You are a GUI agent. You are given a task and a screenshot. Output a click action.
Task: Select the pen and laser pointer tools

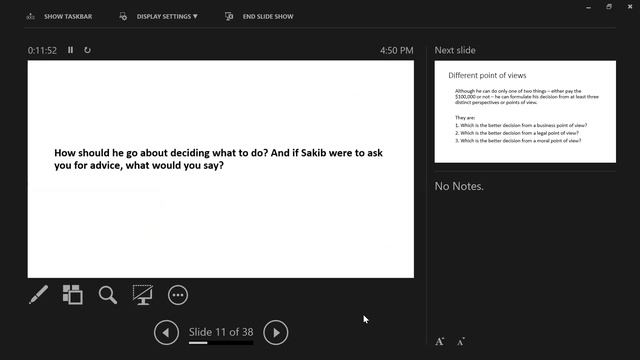pyautogui.click(x=38, y=295)
